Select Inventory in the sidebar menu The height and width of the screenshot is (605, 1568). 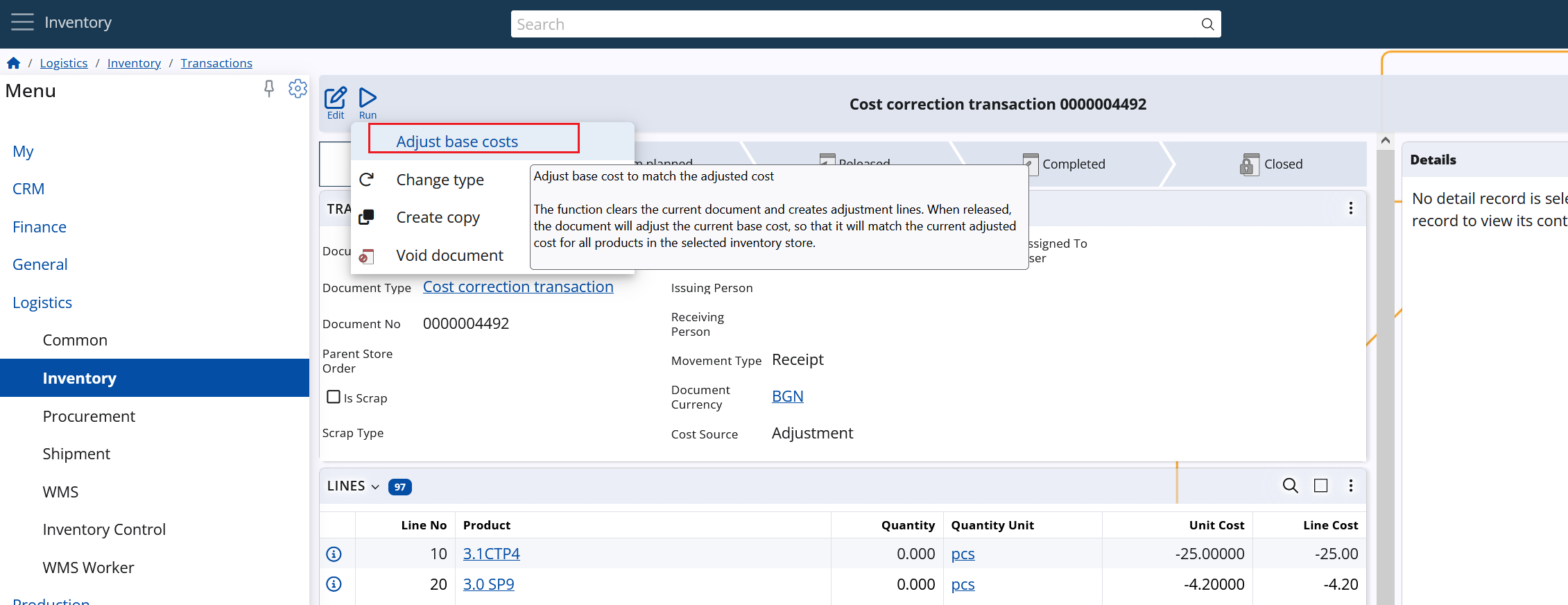pos(155,378)
